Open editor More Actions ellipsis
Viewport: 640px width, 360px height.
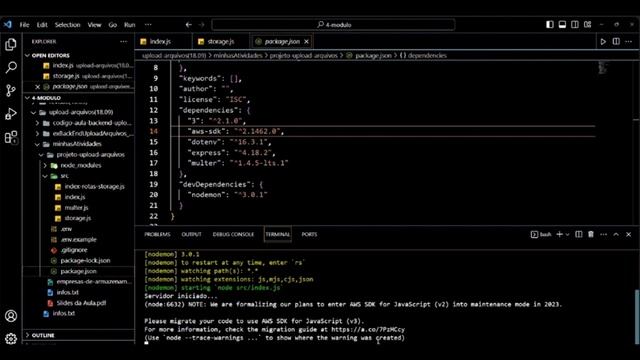click(629, 42)
